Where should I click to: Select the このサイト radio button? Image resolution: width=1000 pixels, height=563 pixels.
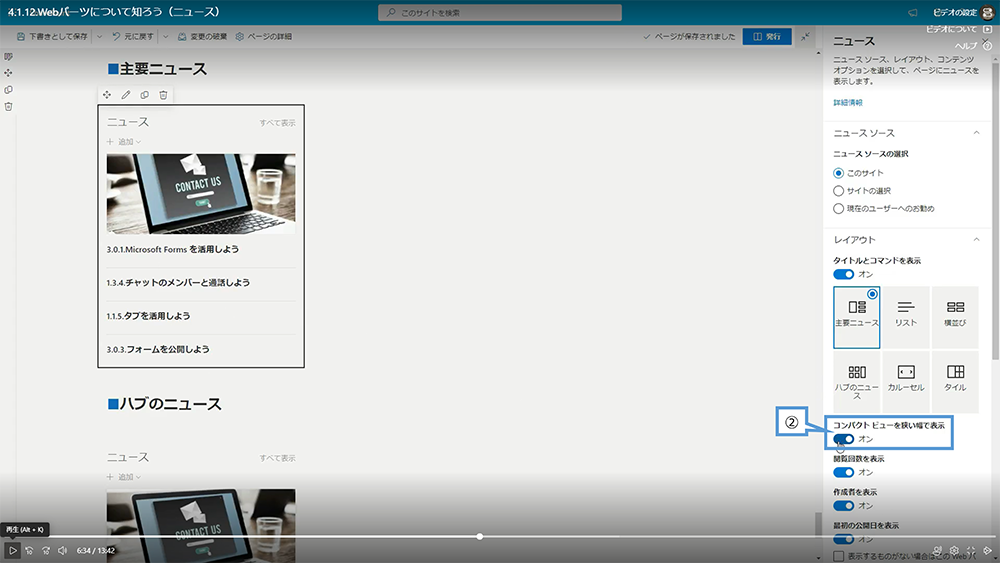pyautogui.click(x=839, y=173)
